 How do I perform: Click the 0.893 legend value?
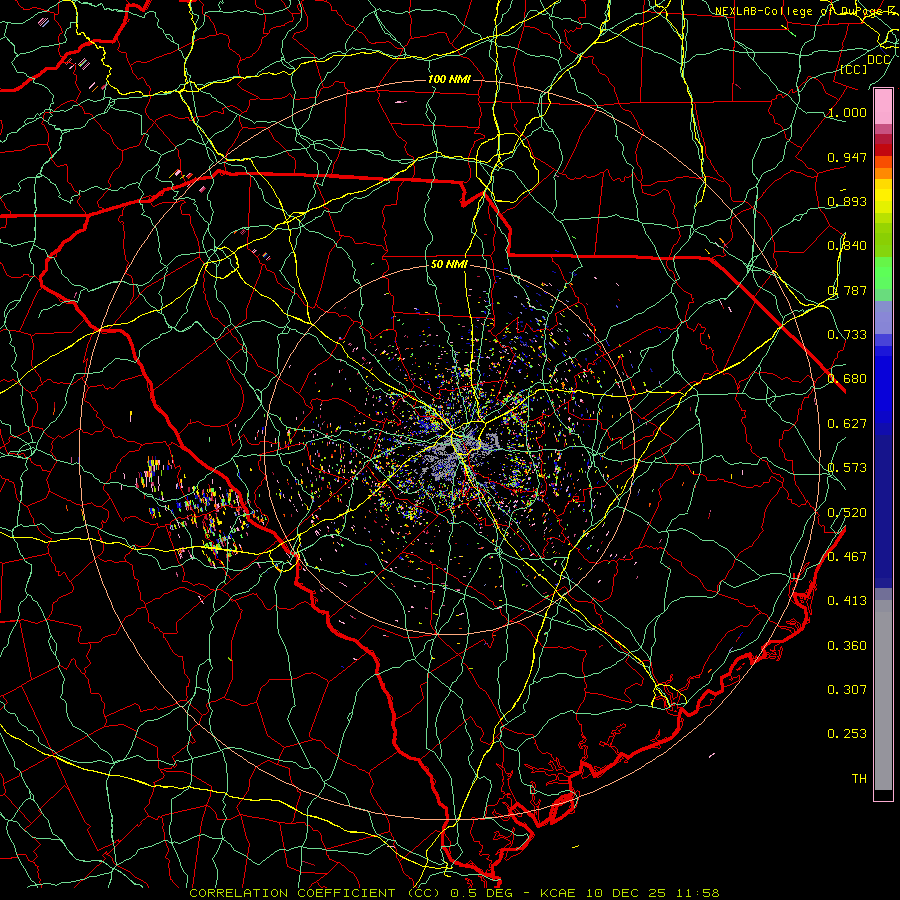[x=847, y=201]
